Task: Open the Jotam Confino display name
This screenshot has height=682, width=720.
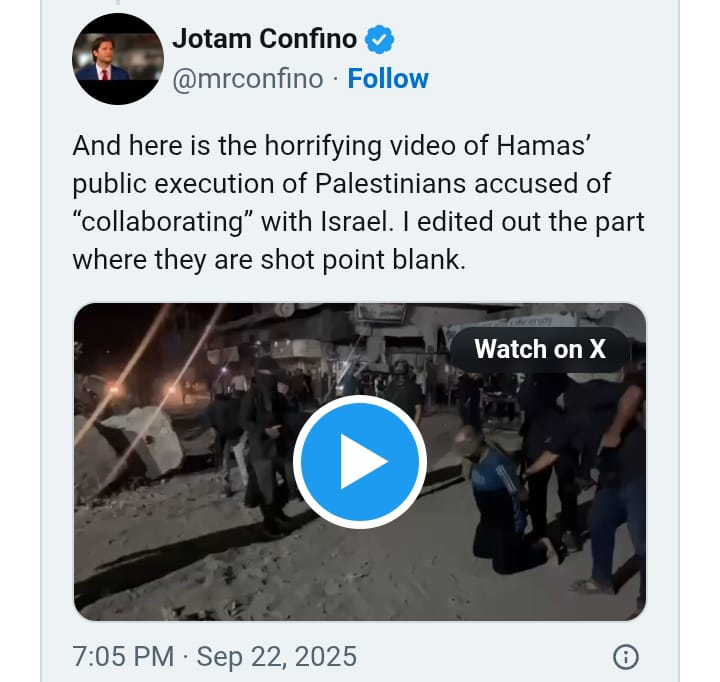Action: [x=264, y=39]
